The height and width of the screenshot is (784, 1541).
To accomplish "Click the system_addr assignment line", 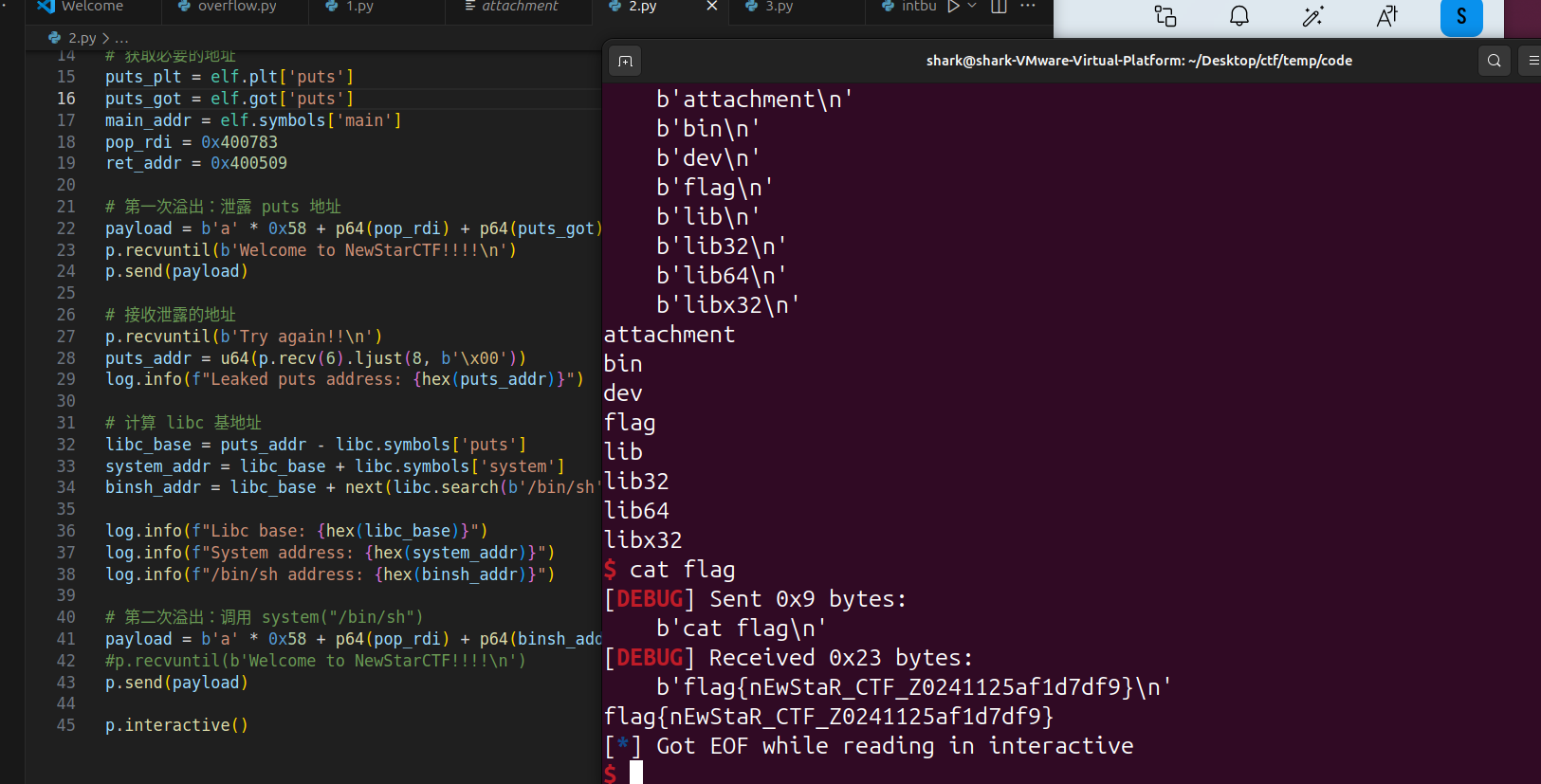I will (335, 466).
